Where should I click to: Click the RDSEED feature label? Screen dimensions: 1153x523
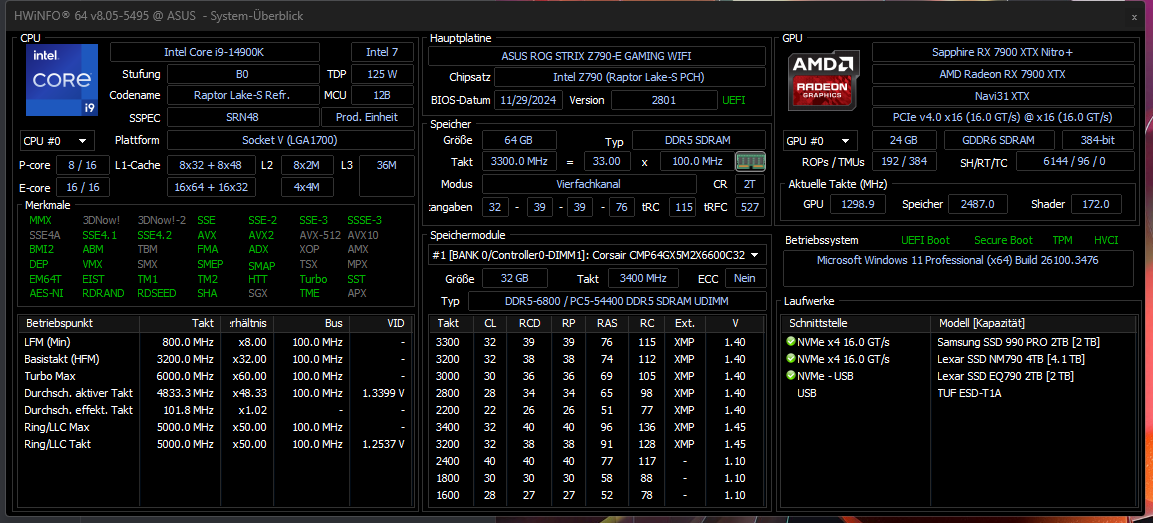(x=156, y=293)
